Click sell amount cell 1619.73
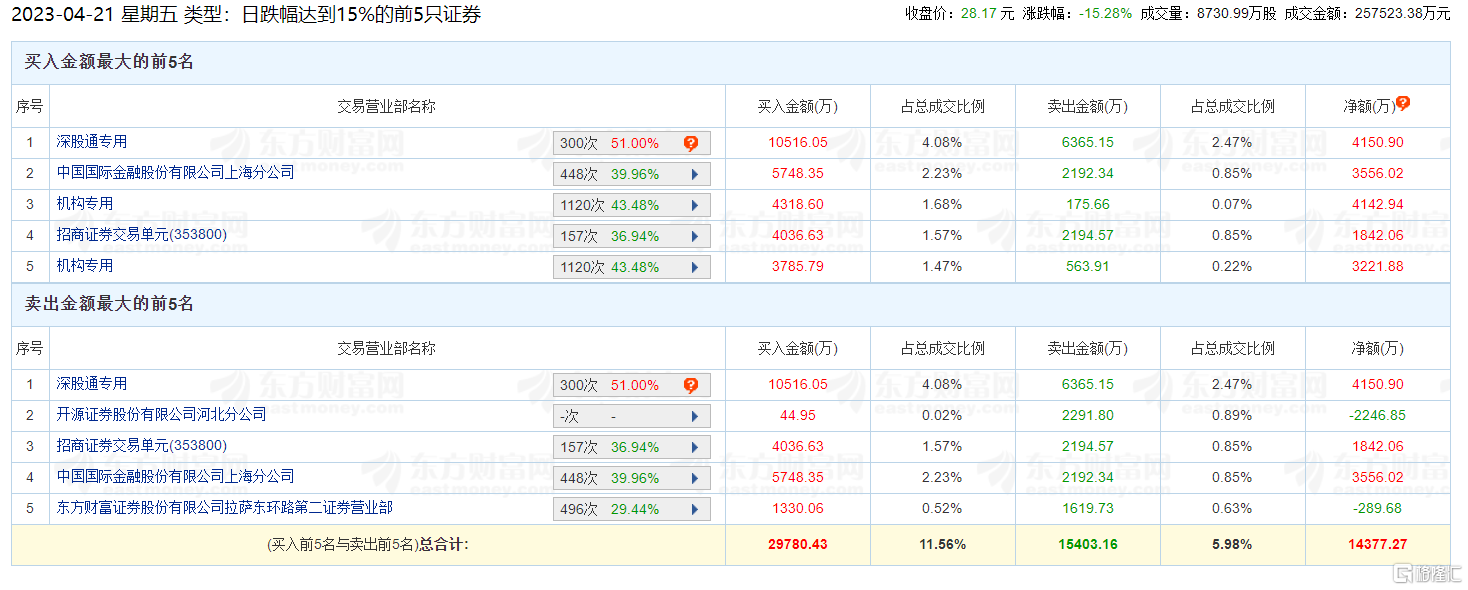The width and height of the screenshot is (1468, 590). (1088, 508)
